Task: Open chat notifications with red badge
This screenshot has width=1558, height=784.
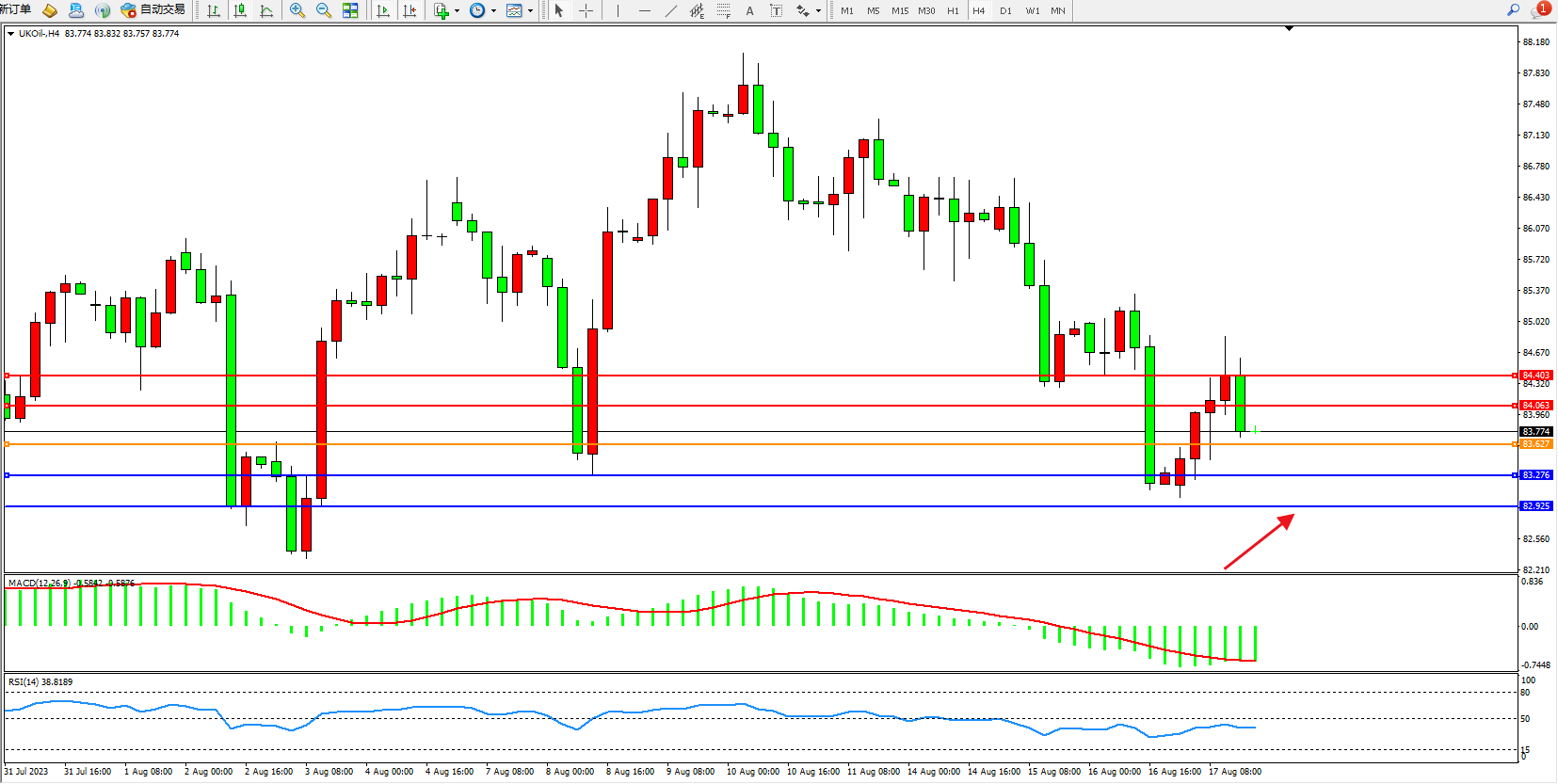Action: [x=1540, y=10]
